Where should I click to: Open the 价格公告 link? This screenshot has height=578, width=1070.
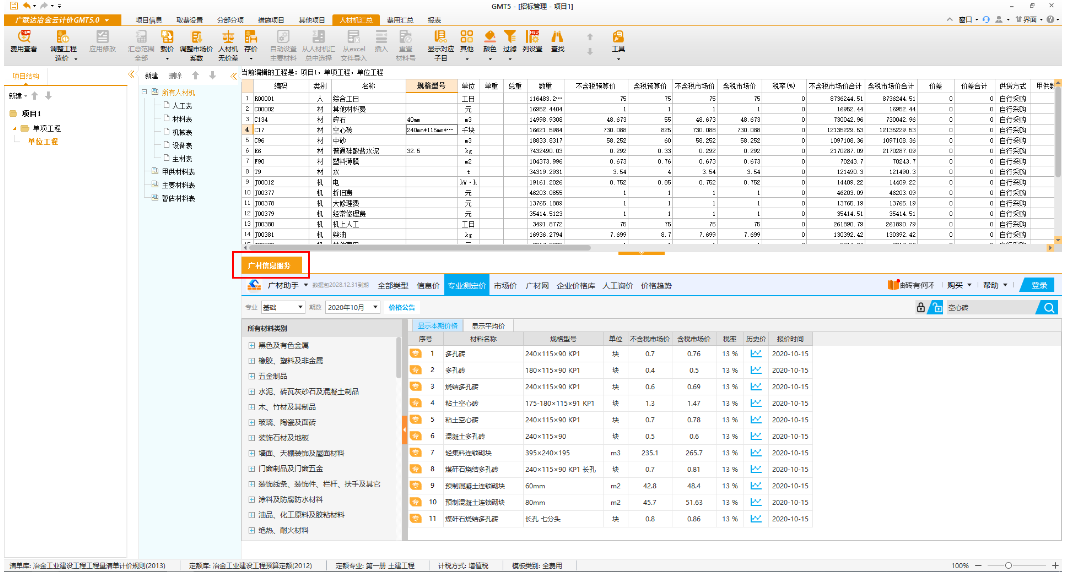coord(401,307)
